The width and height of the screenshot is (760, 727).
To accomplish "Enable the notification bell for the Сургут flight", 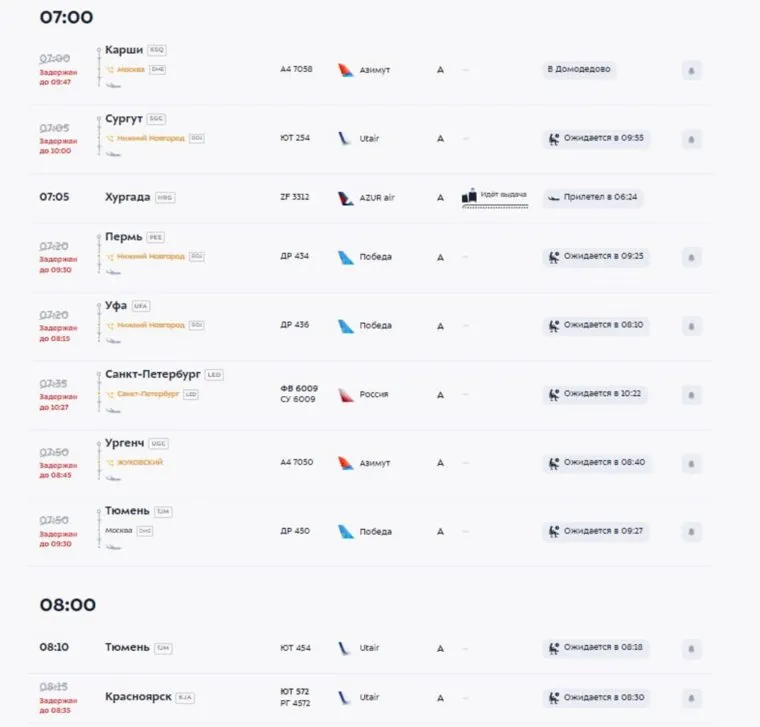I will pyautogui.click(x=691, y=138).
